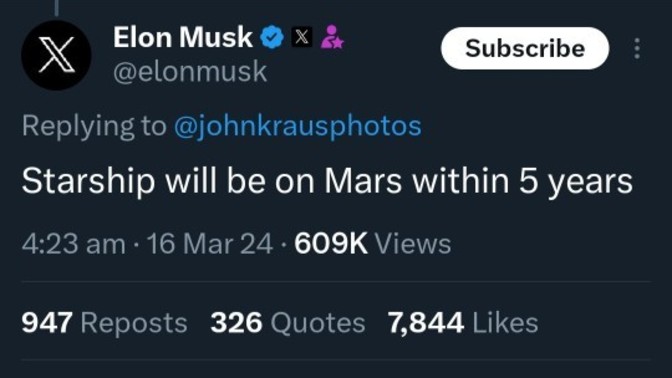Open the @elonmusk handle profile
Image resolution: width=672 pixels, height=378 pixels.
pyautogui.click(x=190, y=72)
